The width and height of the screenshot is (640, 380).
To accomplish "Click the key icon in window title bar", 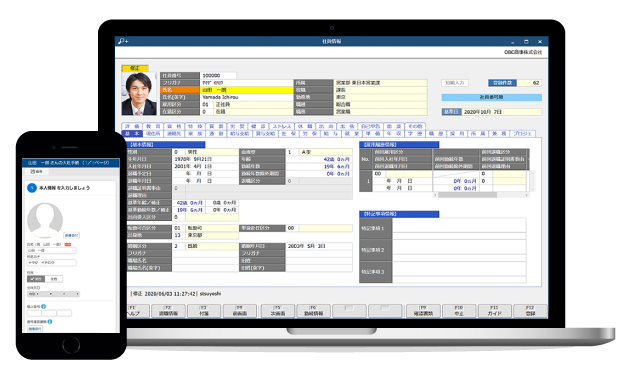I will pyautogui.click(x=123, y=41).
